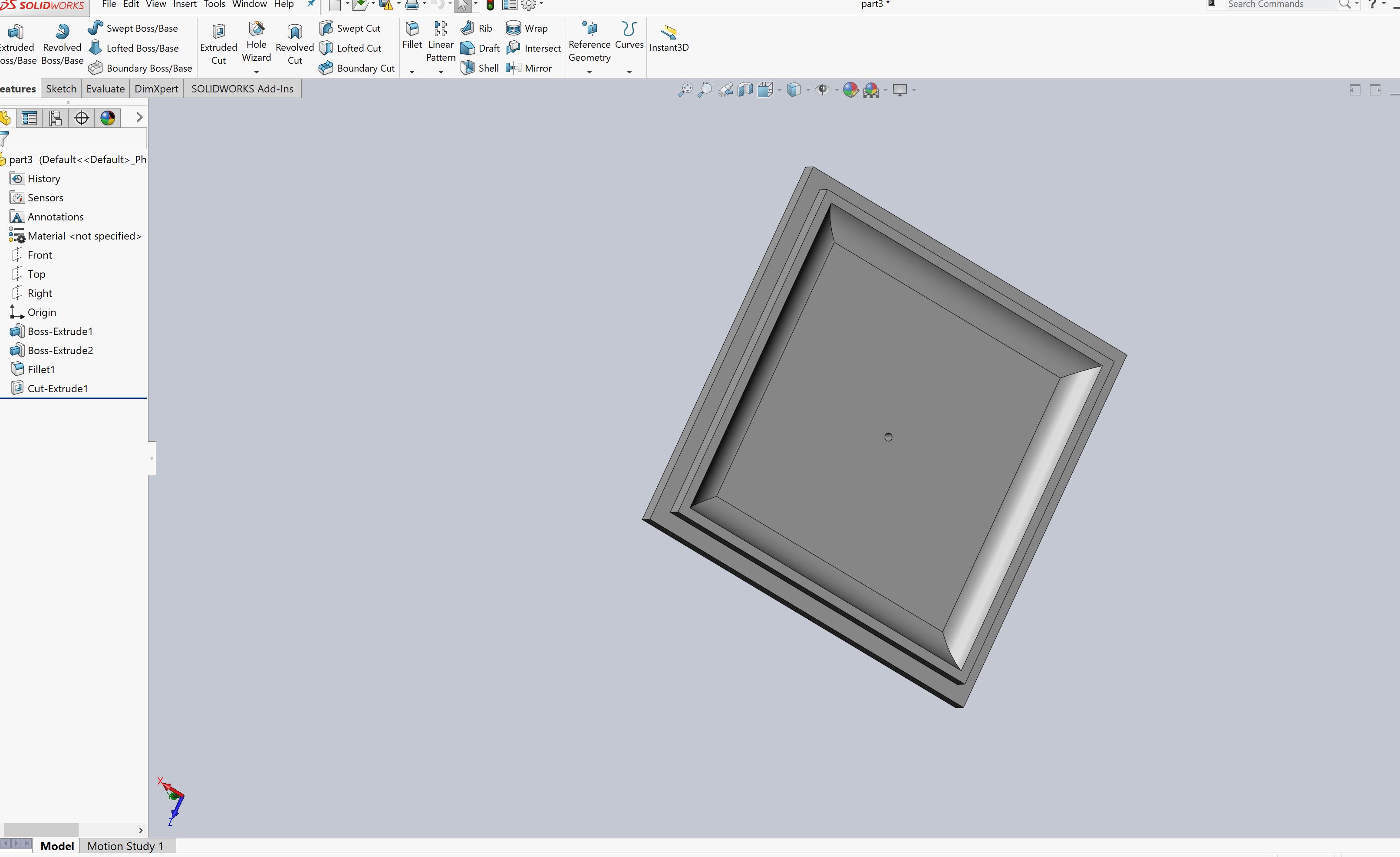The image size is (1400, 857).
Task: Click the small hole on the part
Action: (x=888, y=437)
